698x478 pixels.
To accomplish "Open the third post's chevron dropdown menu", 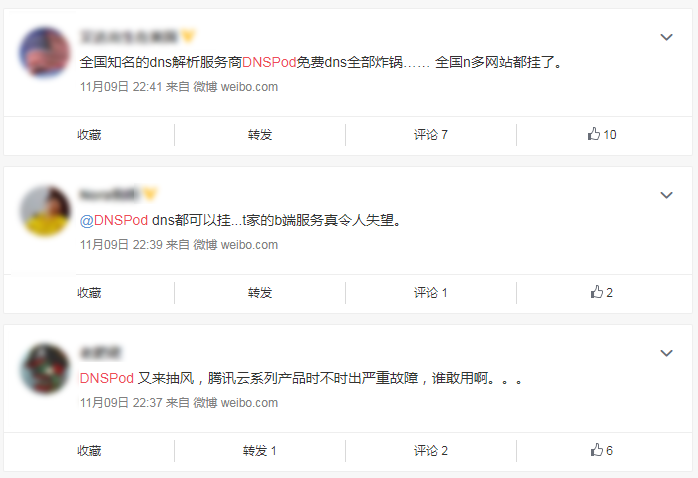I will pos(666,353).
